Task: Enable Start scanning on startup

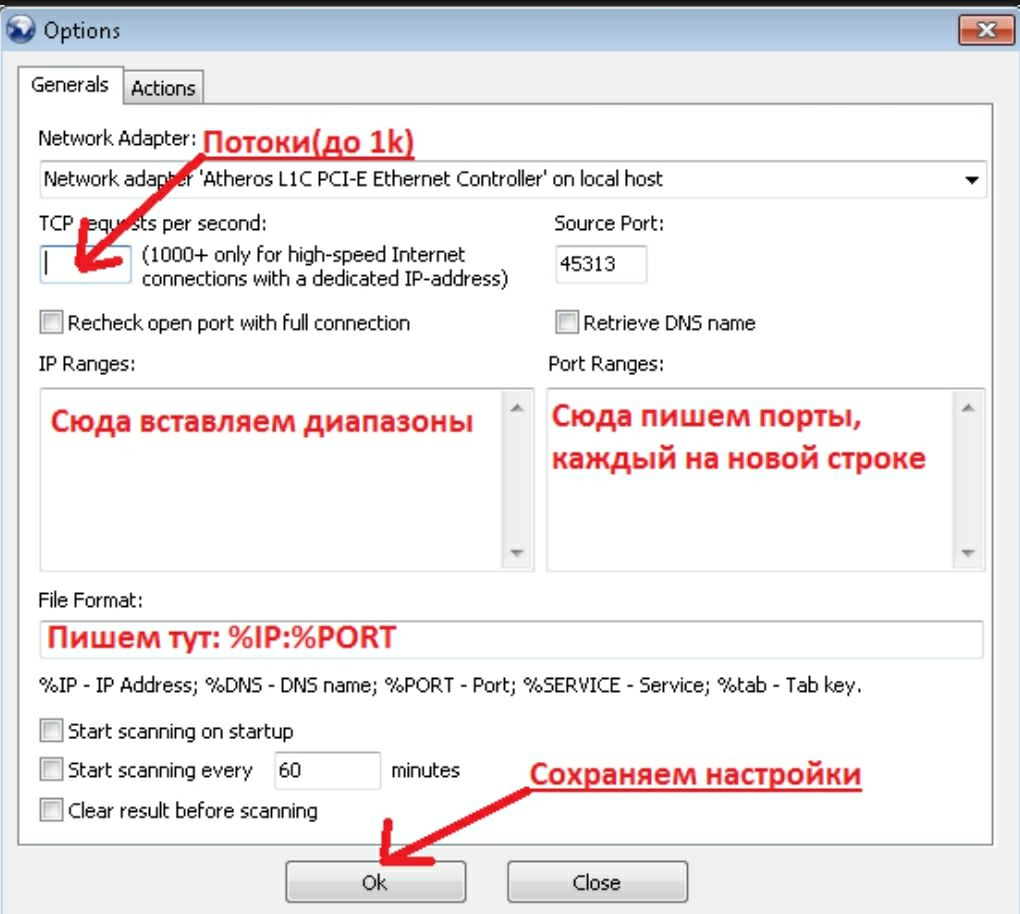Action: (51, 731)
